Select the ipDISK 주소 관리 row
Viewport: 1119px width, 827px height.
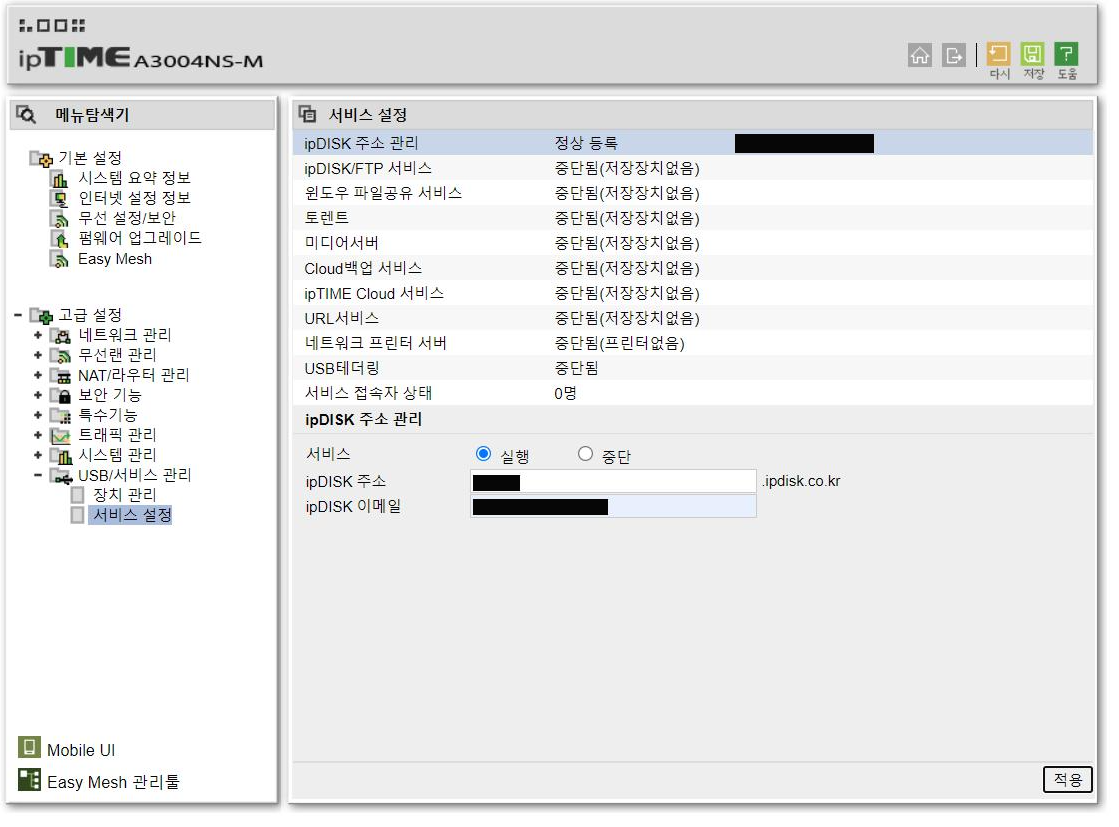pos(692,143)
